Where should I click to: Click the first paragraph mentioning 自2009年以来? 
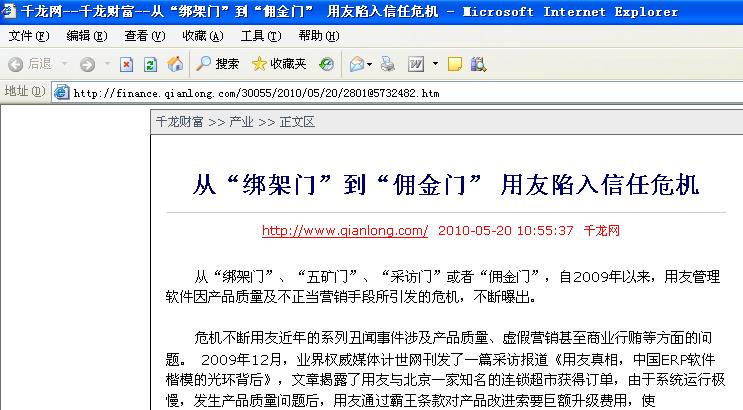tap(443, 286)
